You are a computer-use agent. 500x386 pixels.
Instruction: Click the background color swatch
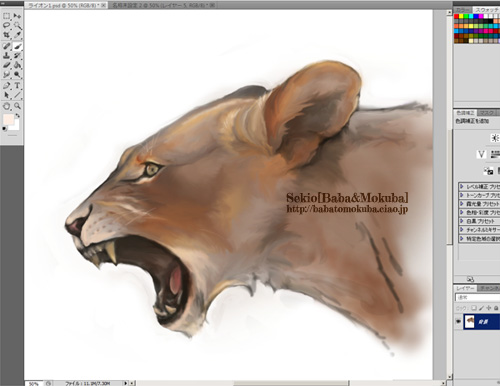coord(16,126)
